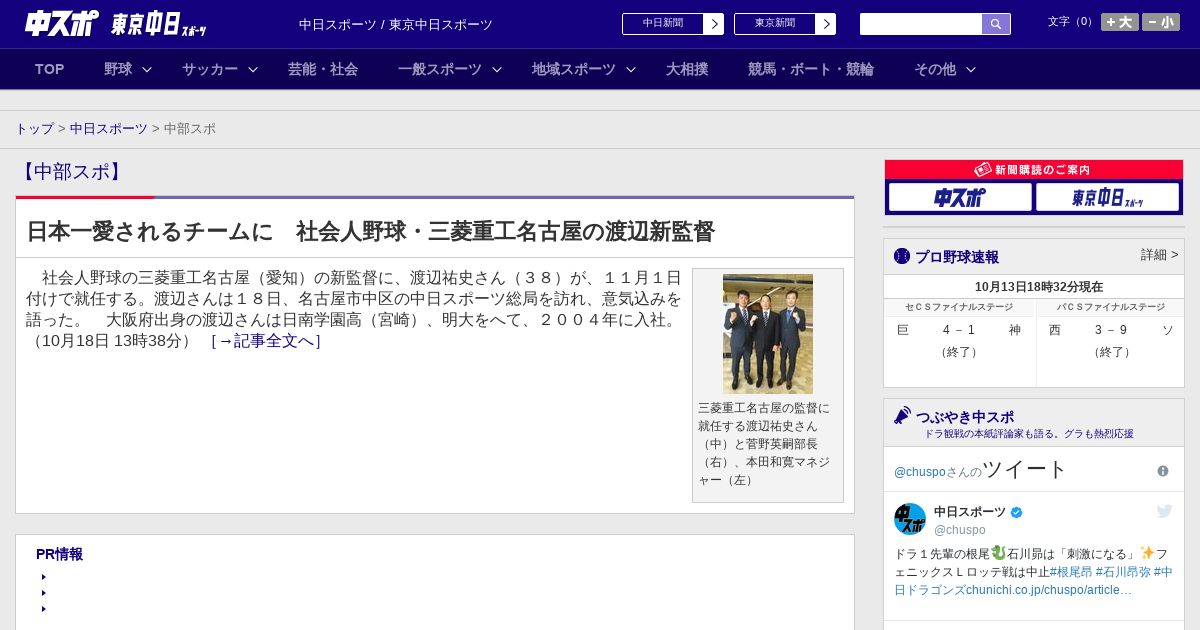This screenshot has height=630, width=1200.
Task: Click the arrow beside 中日新聞
Action: [x=714, y=23]
